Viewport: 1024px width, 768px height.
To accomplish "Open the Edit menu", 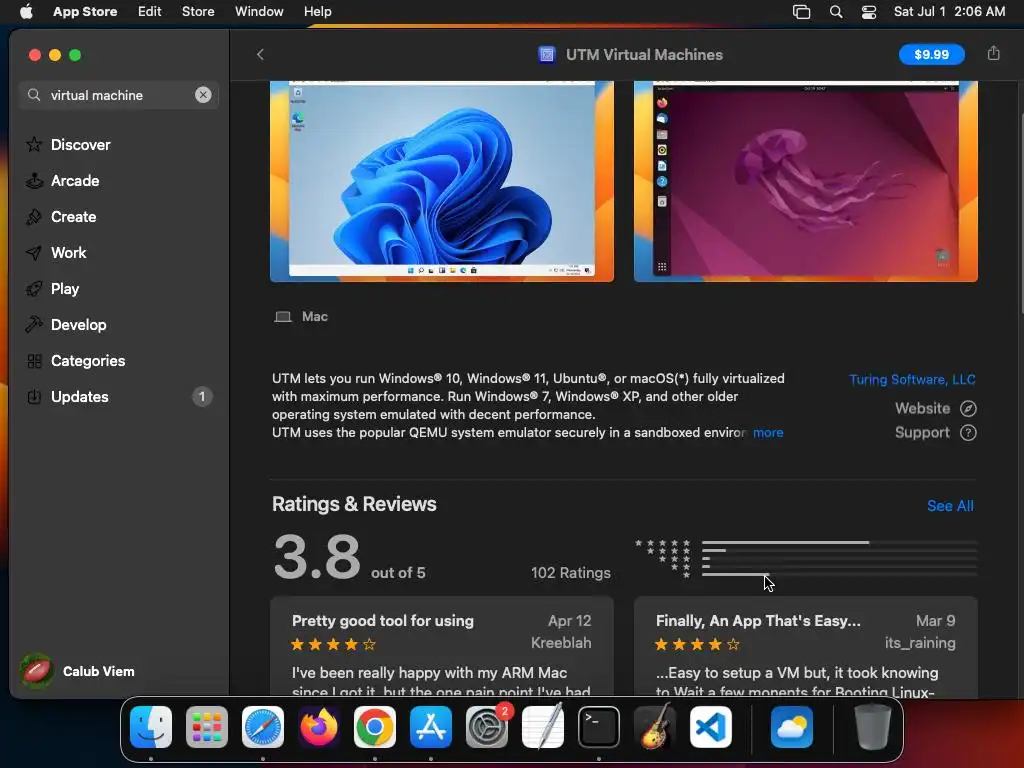I will tap(150, 12).
